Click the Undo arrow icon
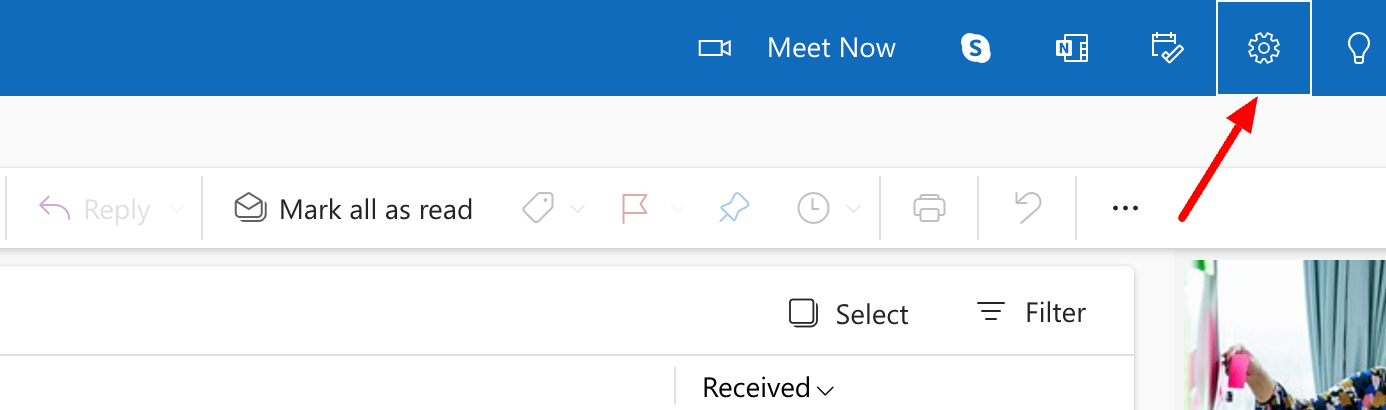This screenshot has height=410, width=1386. point(1027,208)
